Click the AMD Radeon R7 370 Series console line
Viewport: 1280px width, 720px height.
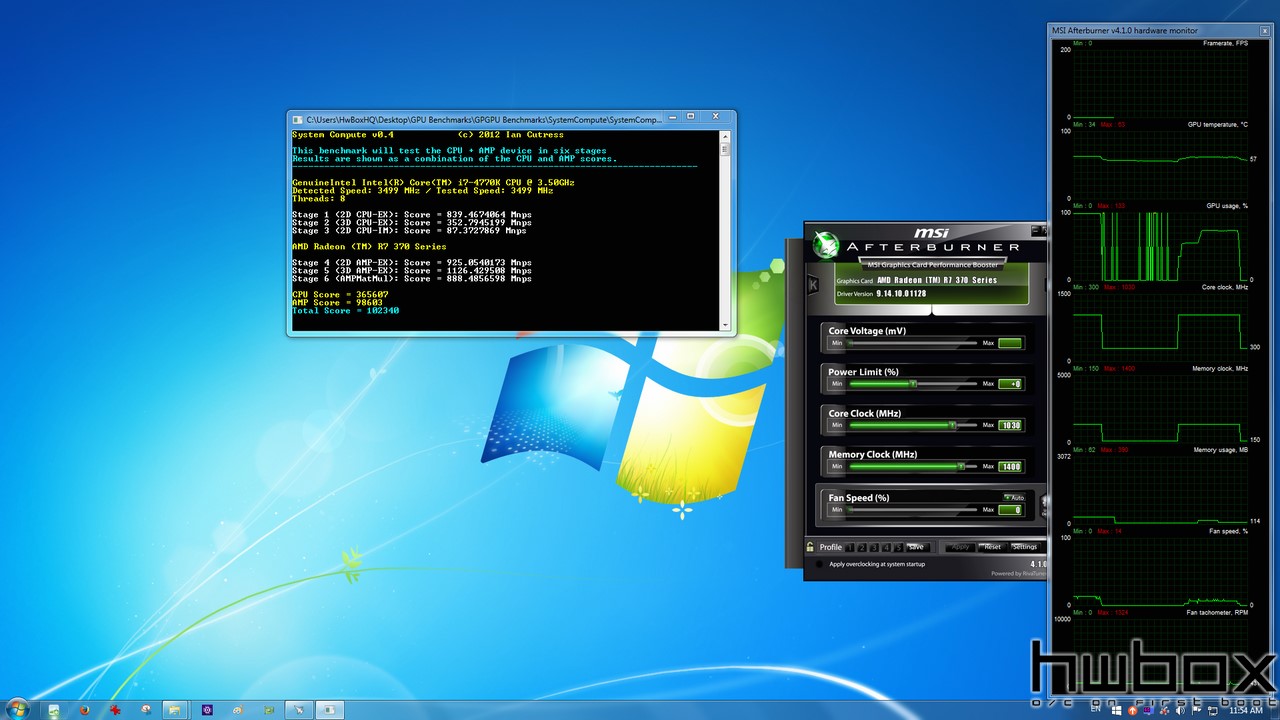[x=369, y=246]
